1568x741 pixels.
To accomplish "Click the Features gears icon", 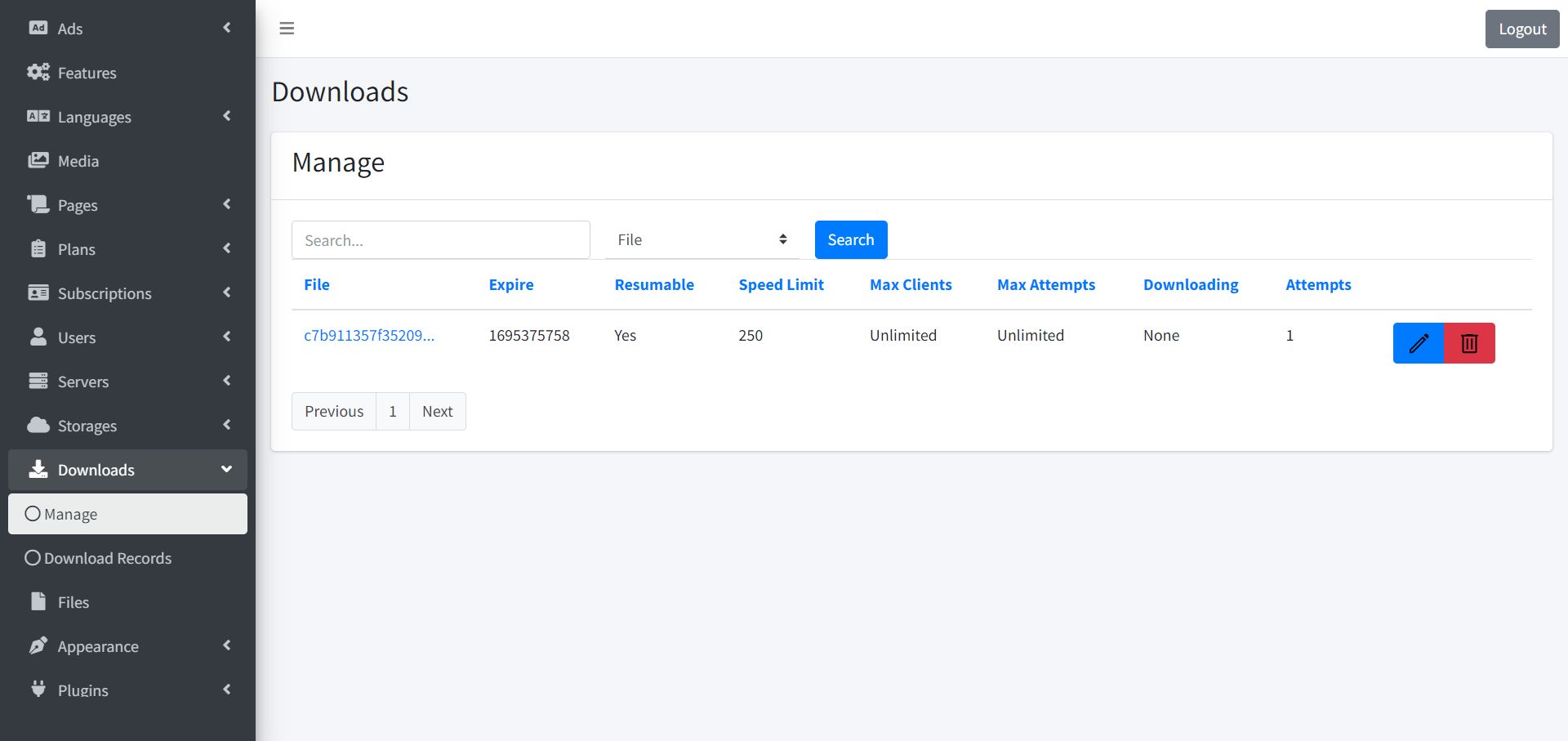I will tap(38, 73).
